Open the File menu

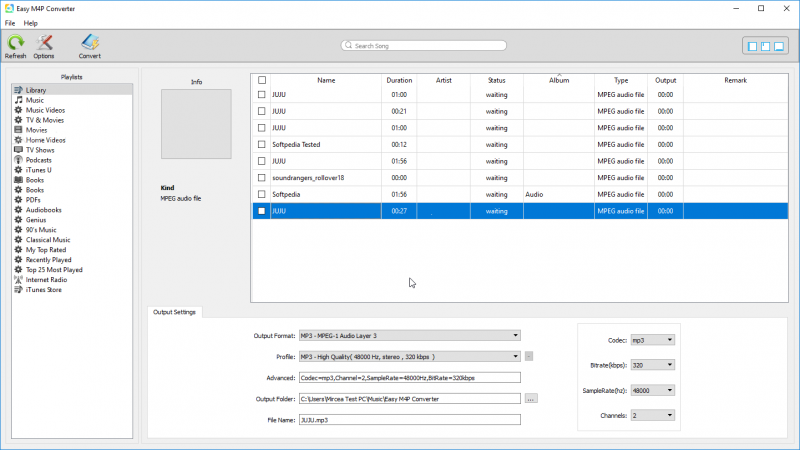pyautogui.click(x=10, y=23)
